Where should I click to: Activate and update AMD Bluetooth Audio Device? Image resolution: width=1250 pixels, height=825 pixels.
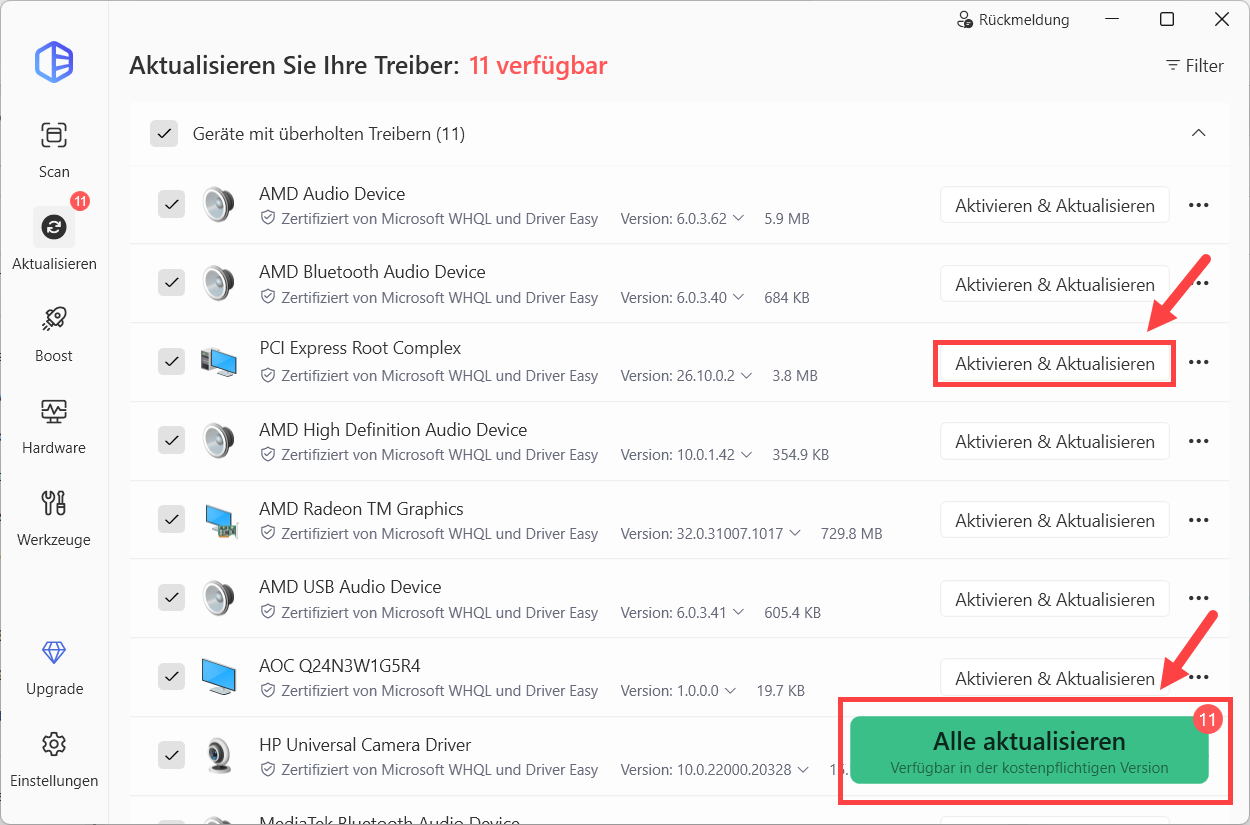tap(1055, 284)
